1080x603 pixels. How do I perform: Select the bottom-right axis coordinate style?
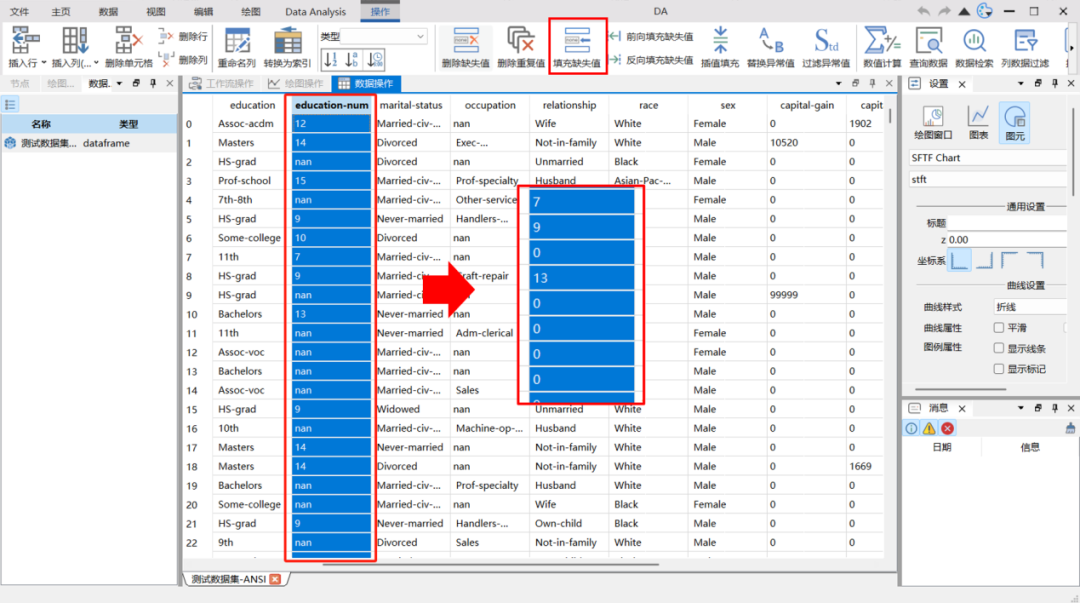985,260
